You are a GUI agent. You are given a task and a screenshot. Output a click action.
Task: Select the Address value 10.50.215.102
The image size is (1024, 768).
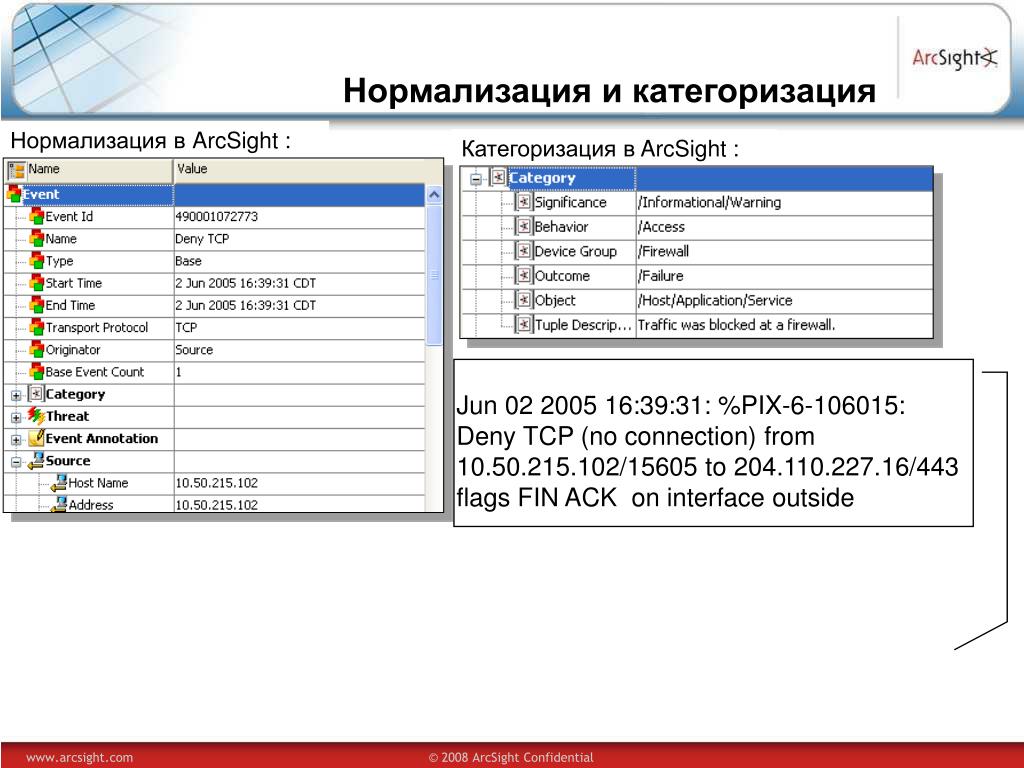coord(216,505)
